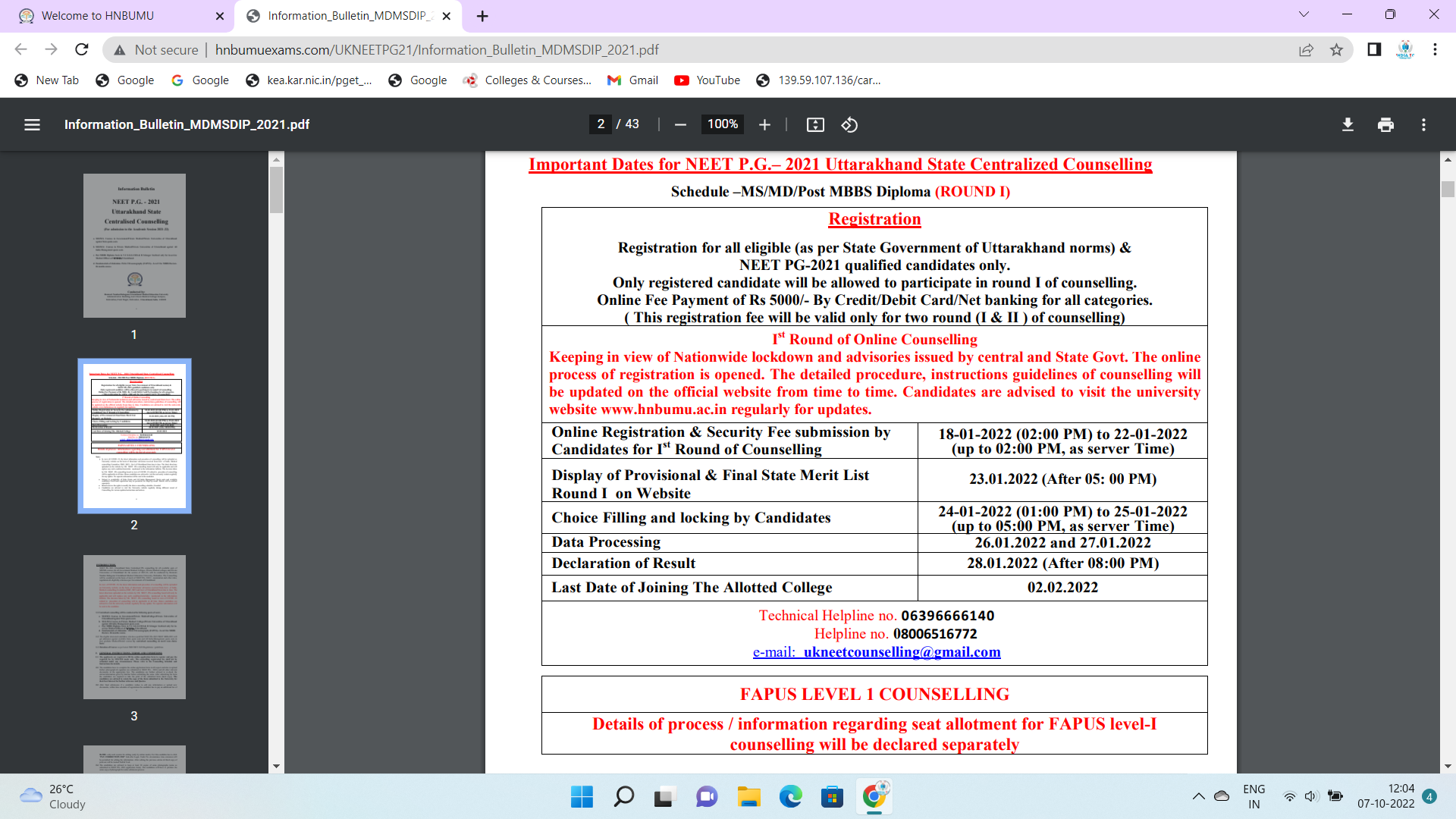Open a new browser tab
This screenshot has width=1456, height=819.
pyautogui.click(x=482, y=16)
